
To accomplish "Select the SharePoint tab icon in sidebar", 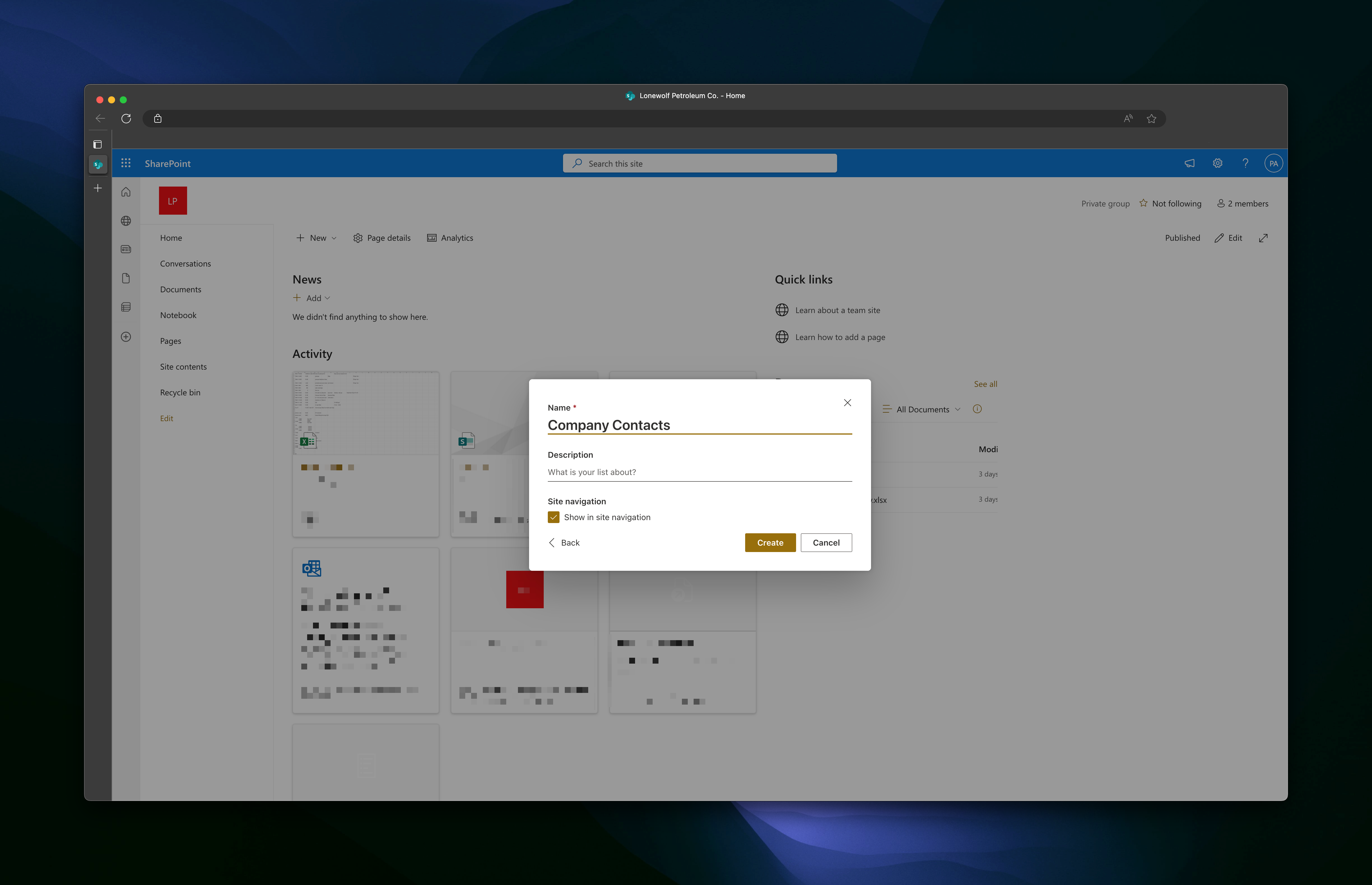I will tap(98, 164).
